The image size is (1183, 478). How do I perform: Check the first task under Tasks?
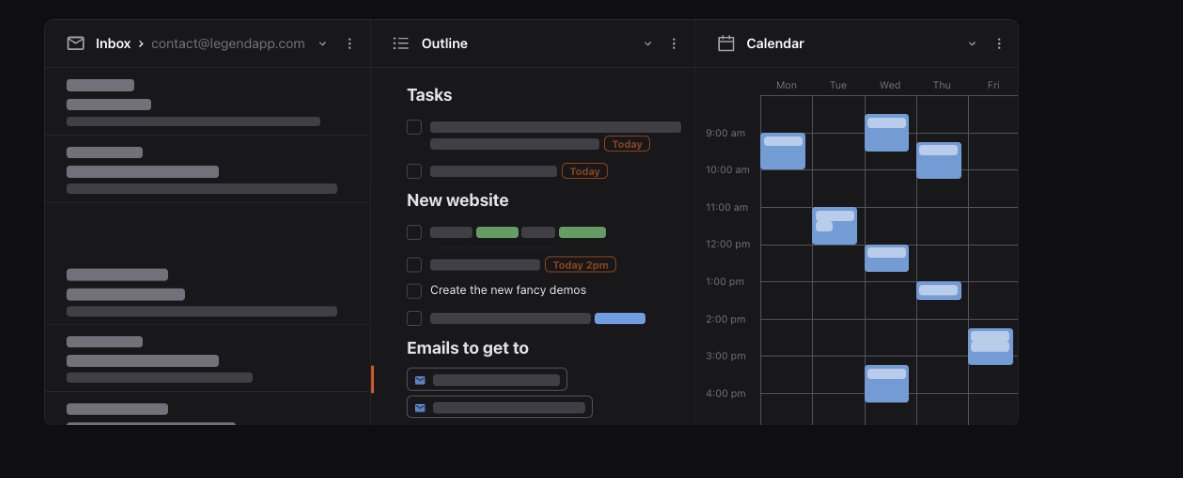coord(414,127)
